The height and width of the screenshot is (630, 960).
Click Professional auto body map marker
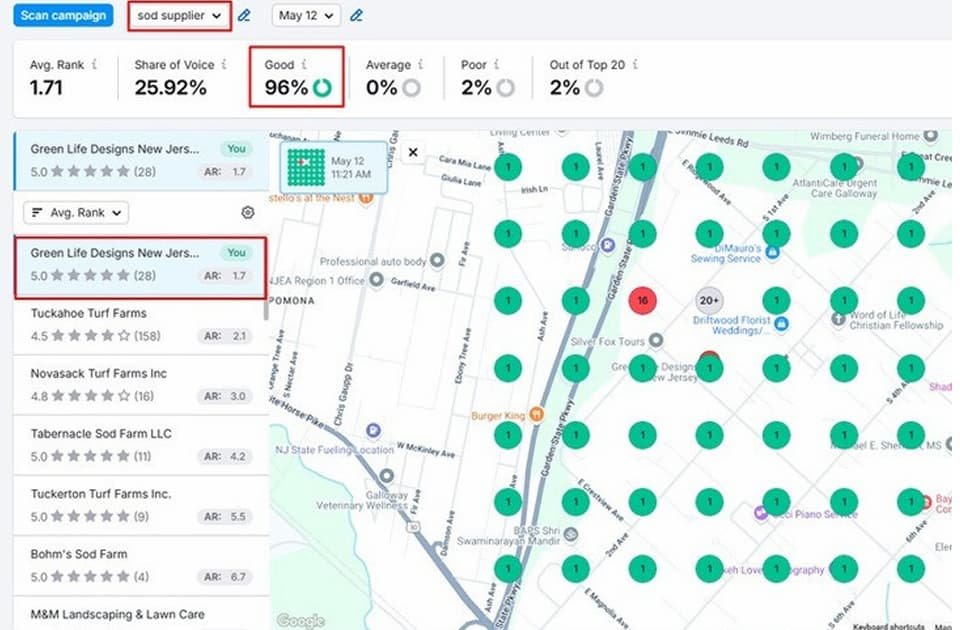click(x=437, y=260)
